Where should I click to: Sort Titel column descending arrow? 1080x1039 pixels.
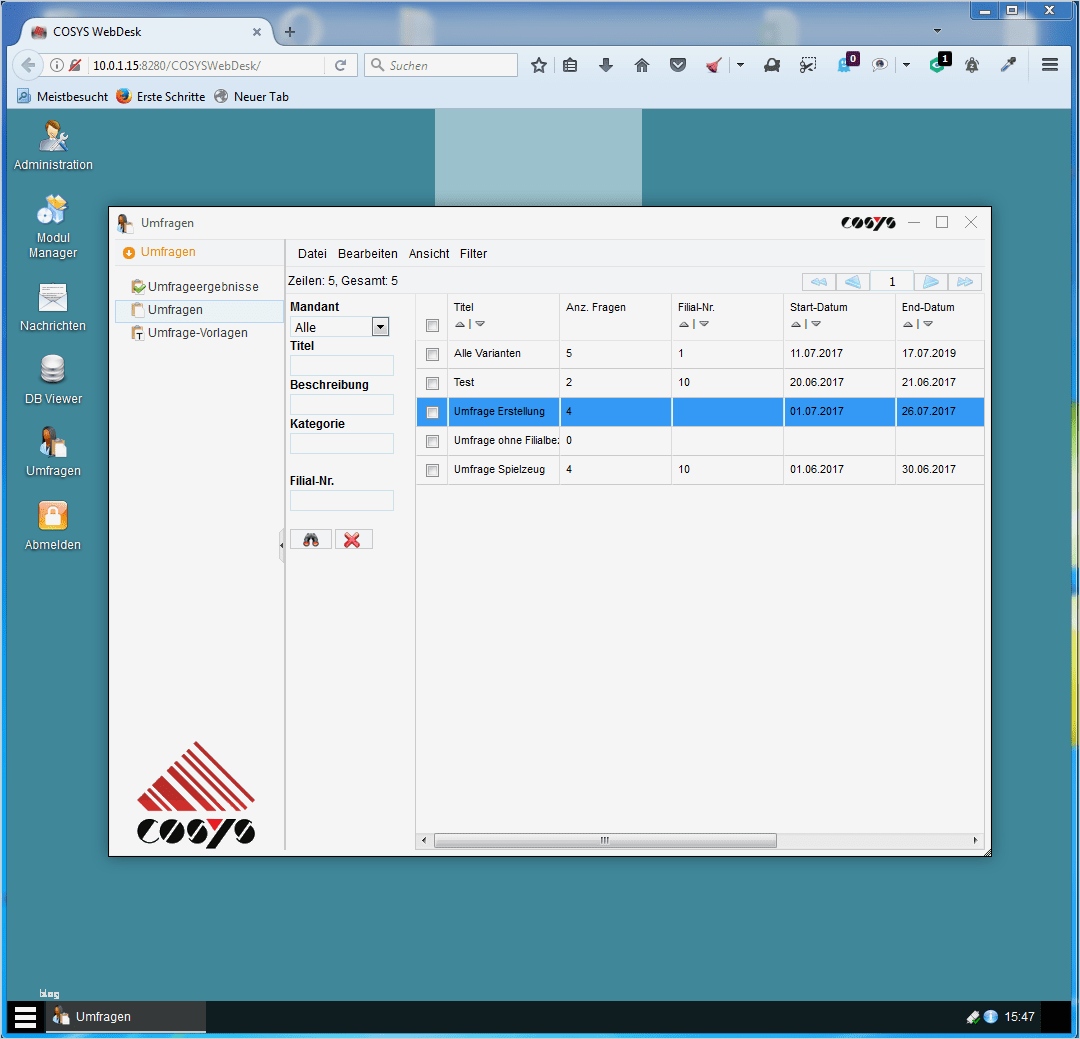click(480, 324)
